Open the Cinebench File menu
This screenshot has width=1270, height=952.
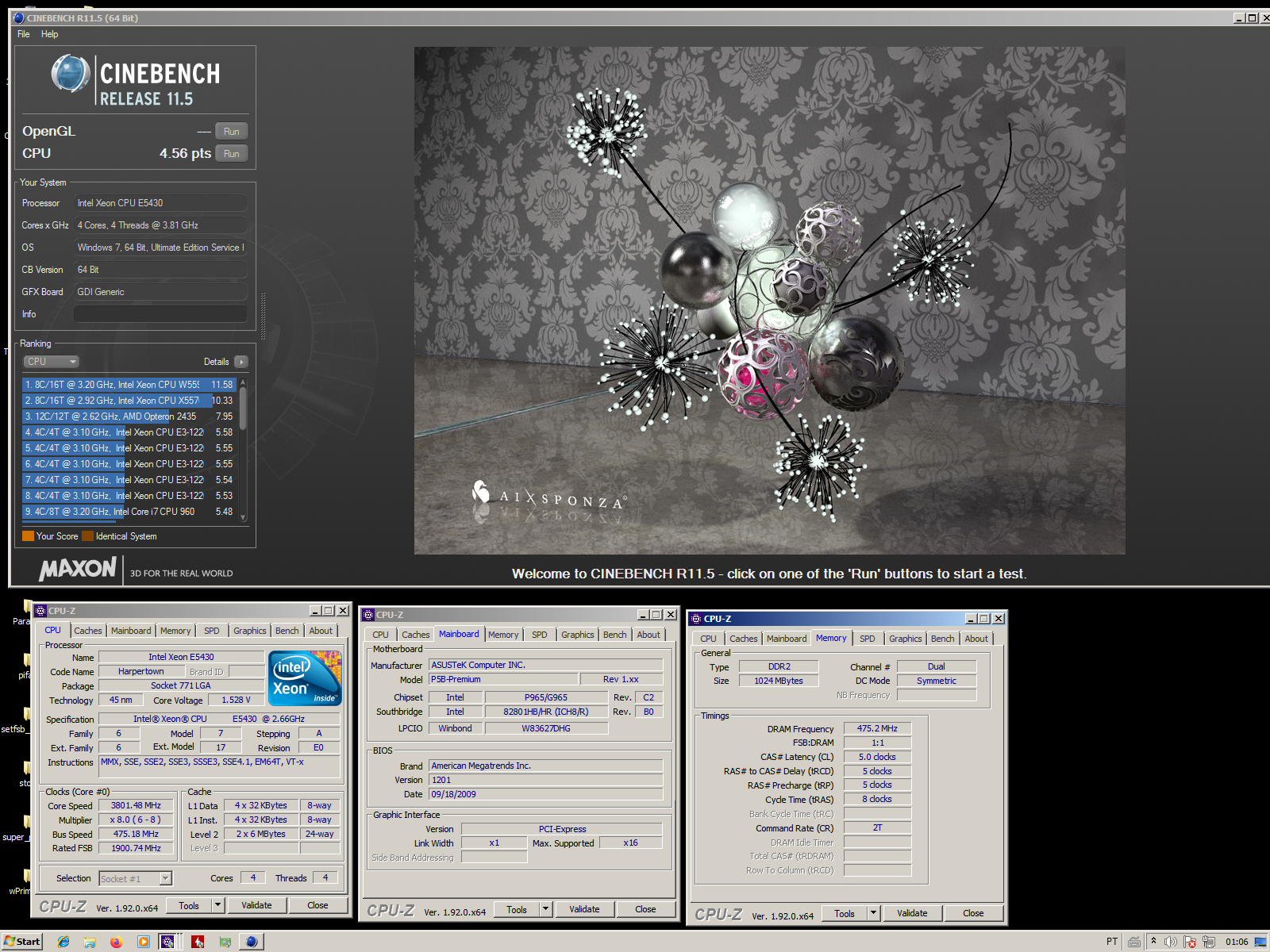tap(24, 34)
